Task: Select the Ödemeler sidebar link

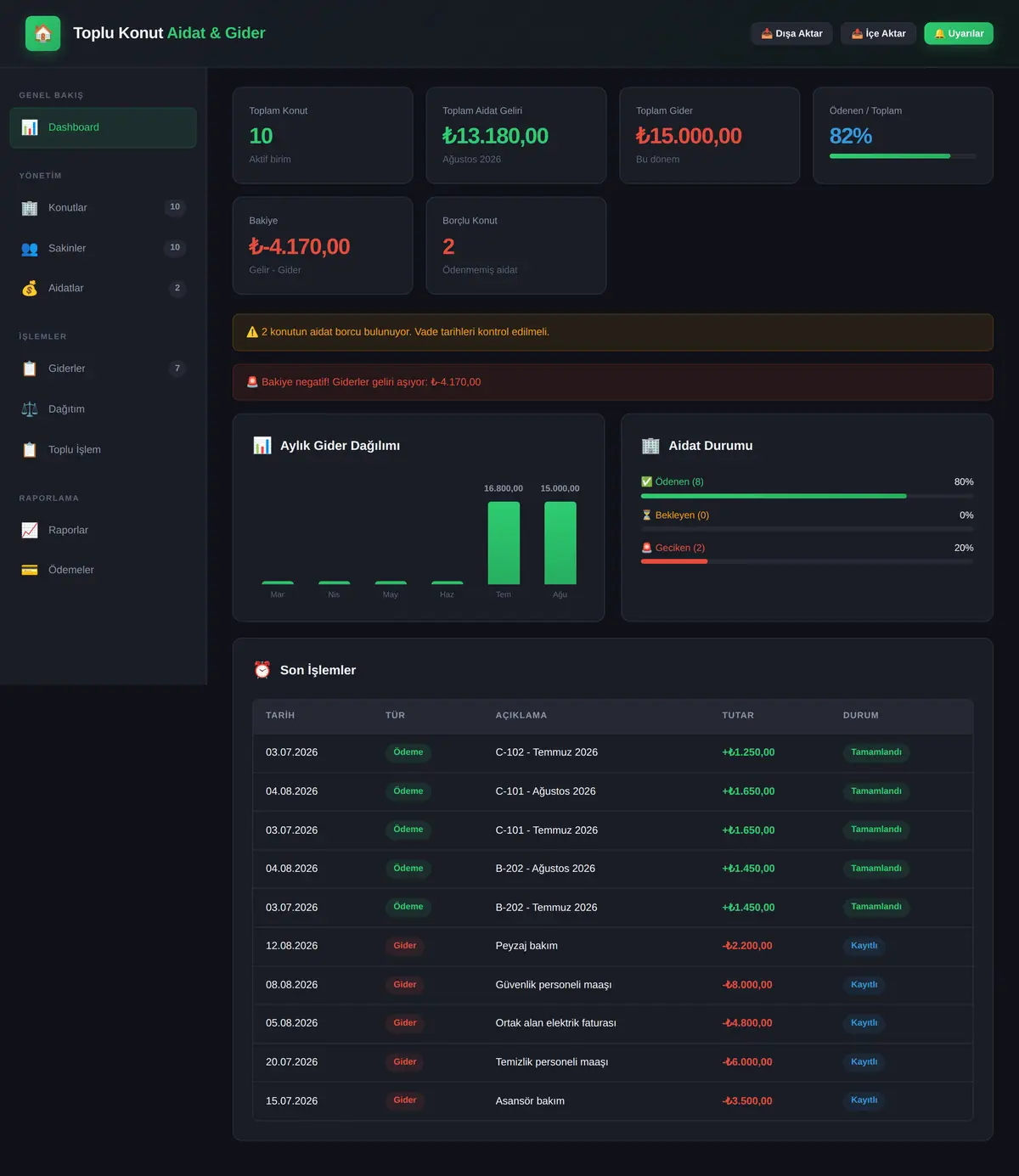Action: [103, 570]
